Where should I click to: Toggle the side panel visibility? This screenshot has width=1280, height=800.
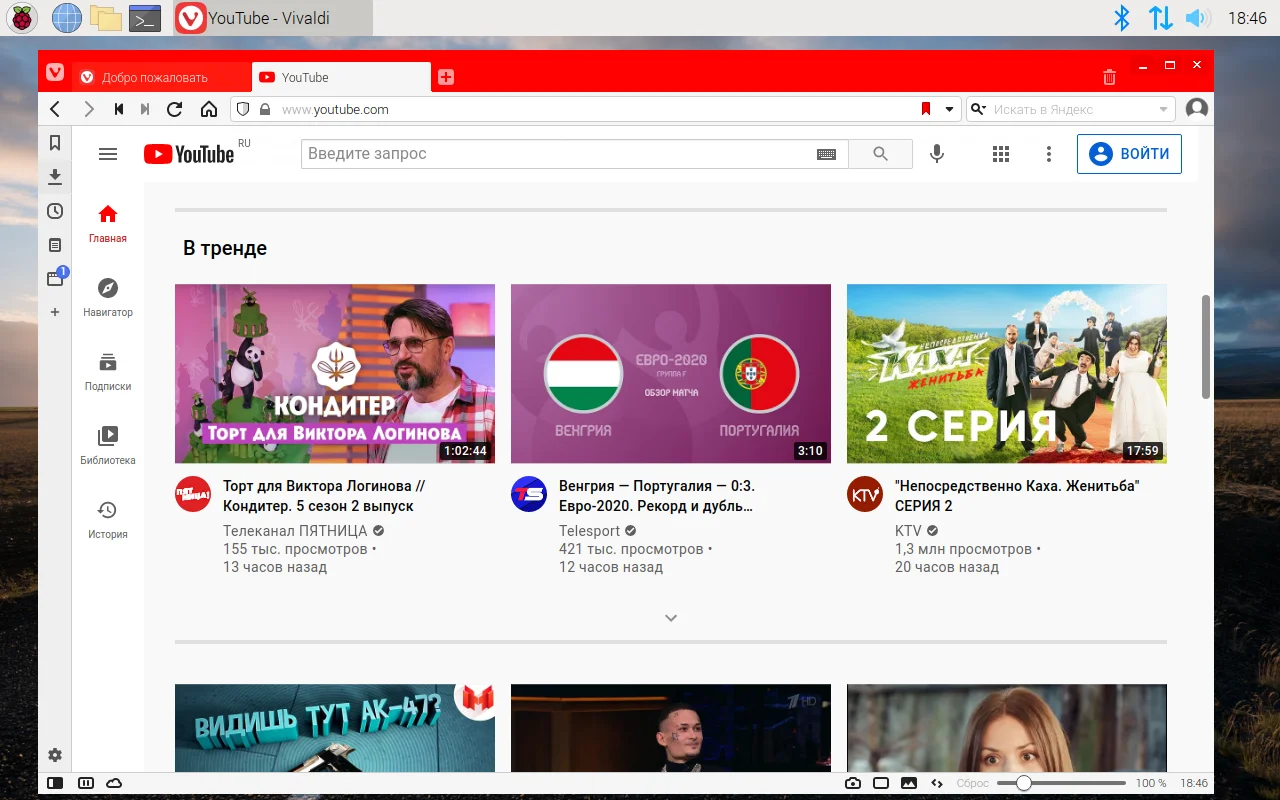[55, 783]
